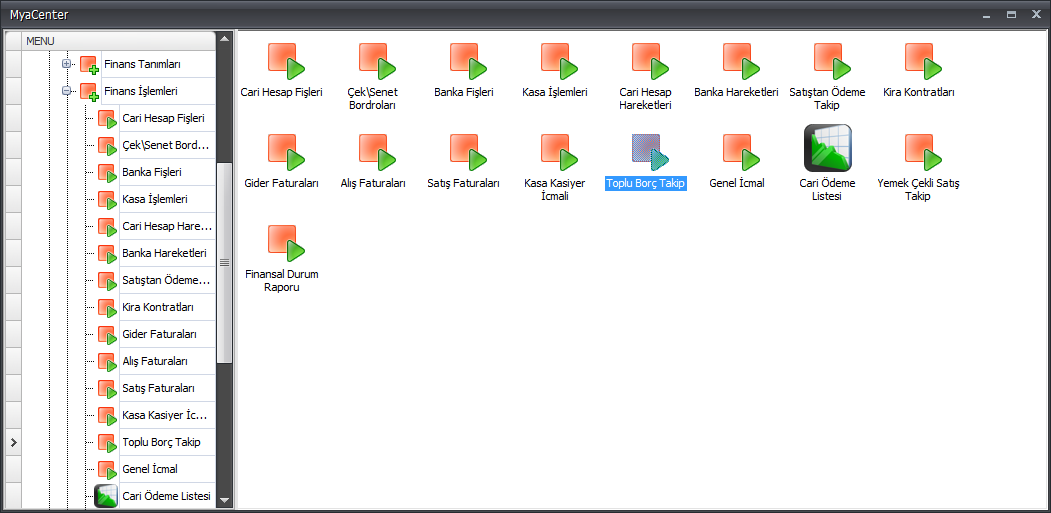The height and width of the screenshot is (513, 1051).
Task: Open Kira Kontratları large icon
Action: (x=924, y=61)
